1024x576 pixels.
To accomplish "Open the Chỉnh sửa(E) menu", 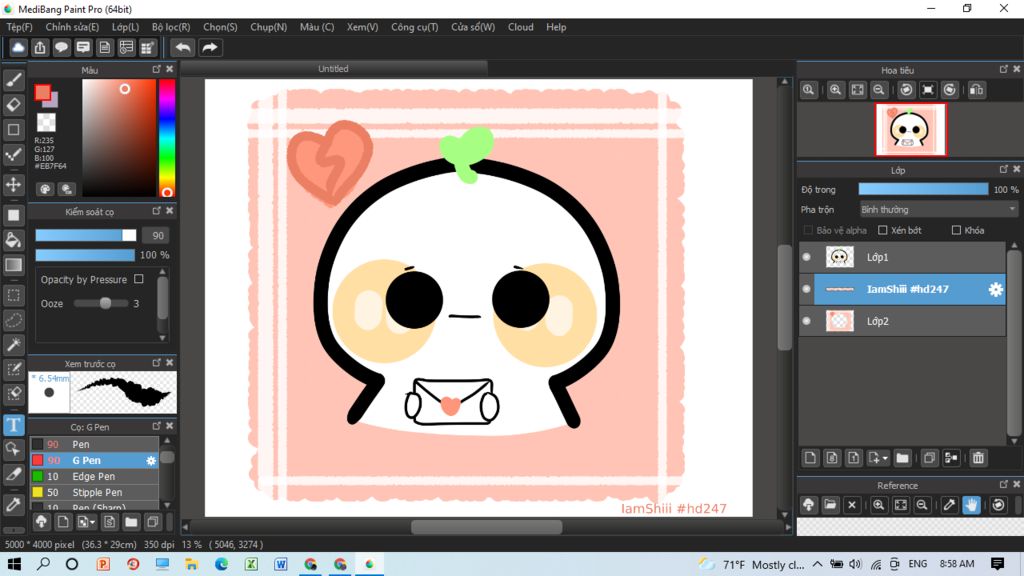I will point(72,27).
